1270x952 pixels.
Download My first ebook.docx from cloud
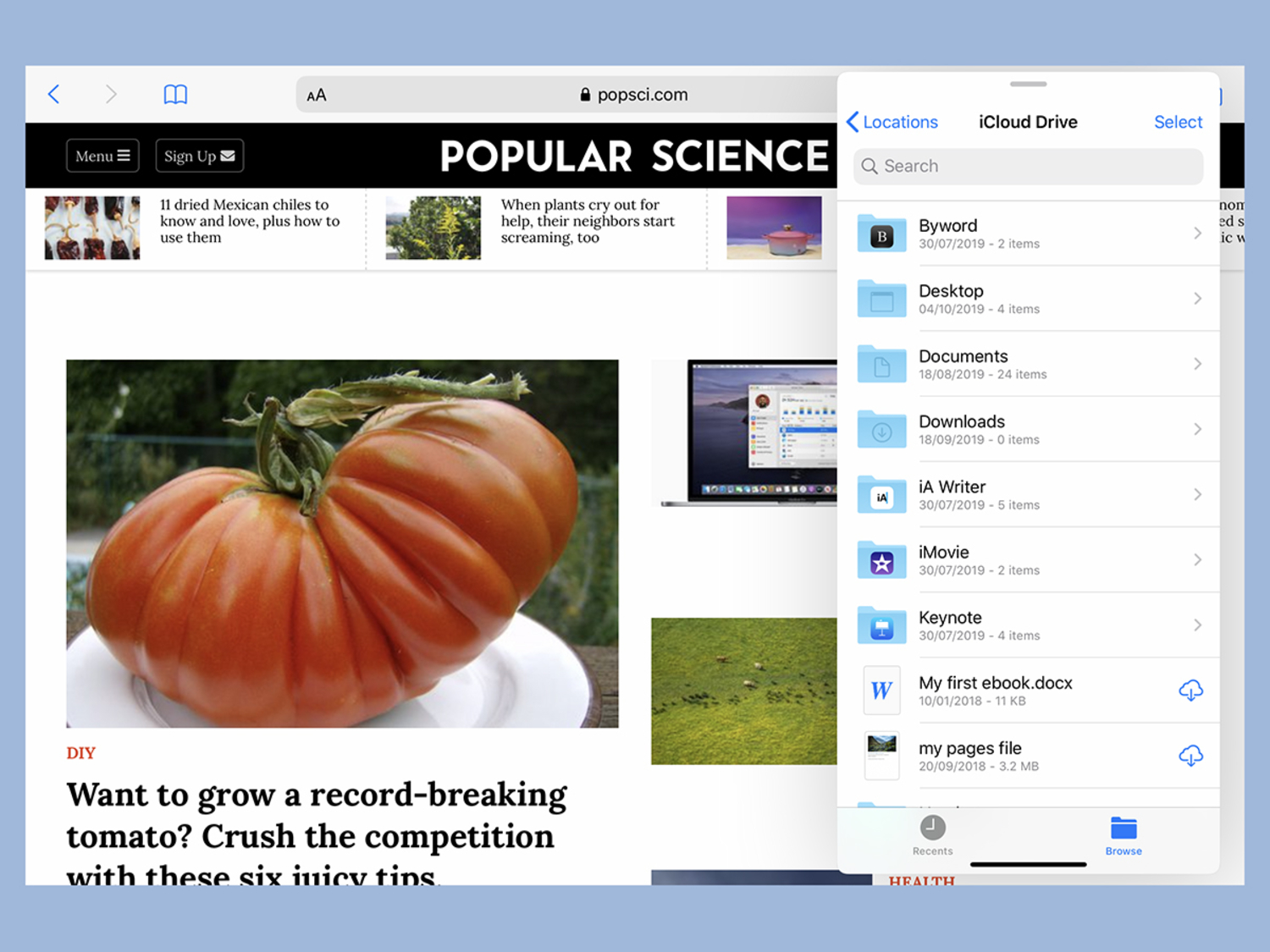[1190, 691]
